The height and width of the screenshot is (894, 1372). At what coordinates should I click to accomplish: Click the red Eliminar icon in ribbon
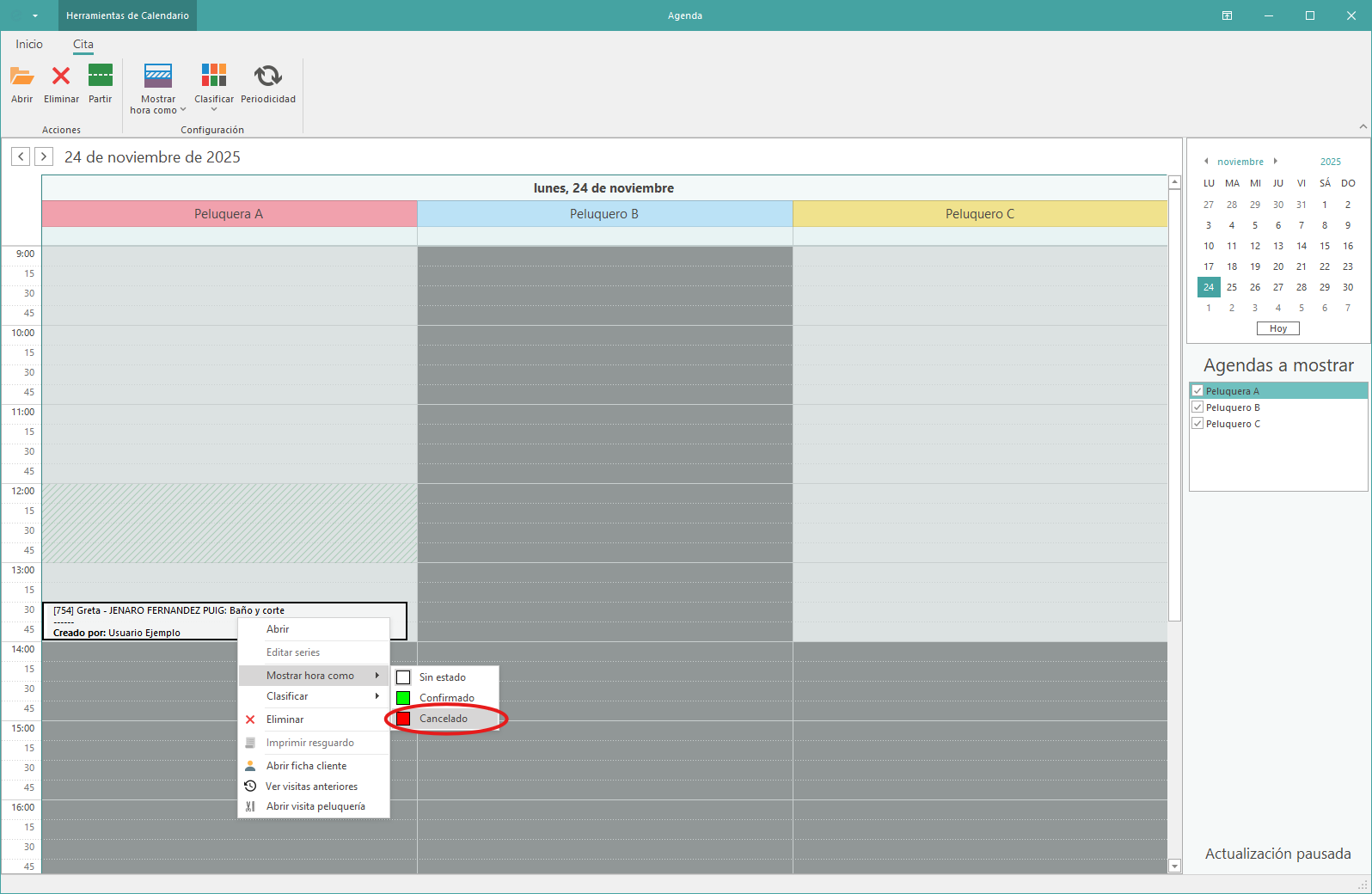point(61,77)
